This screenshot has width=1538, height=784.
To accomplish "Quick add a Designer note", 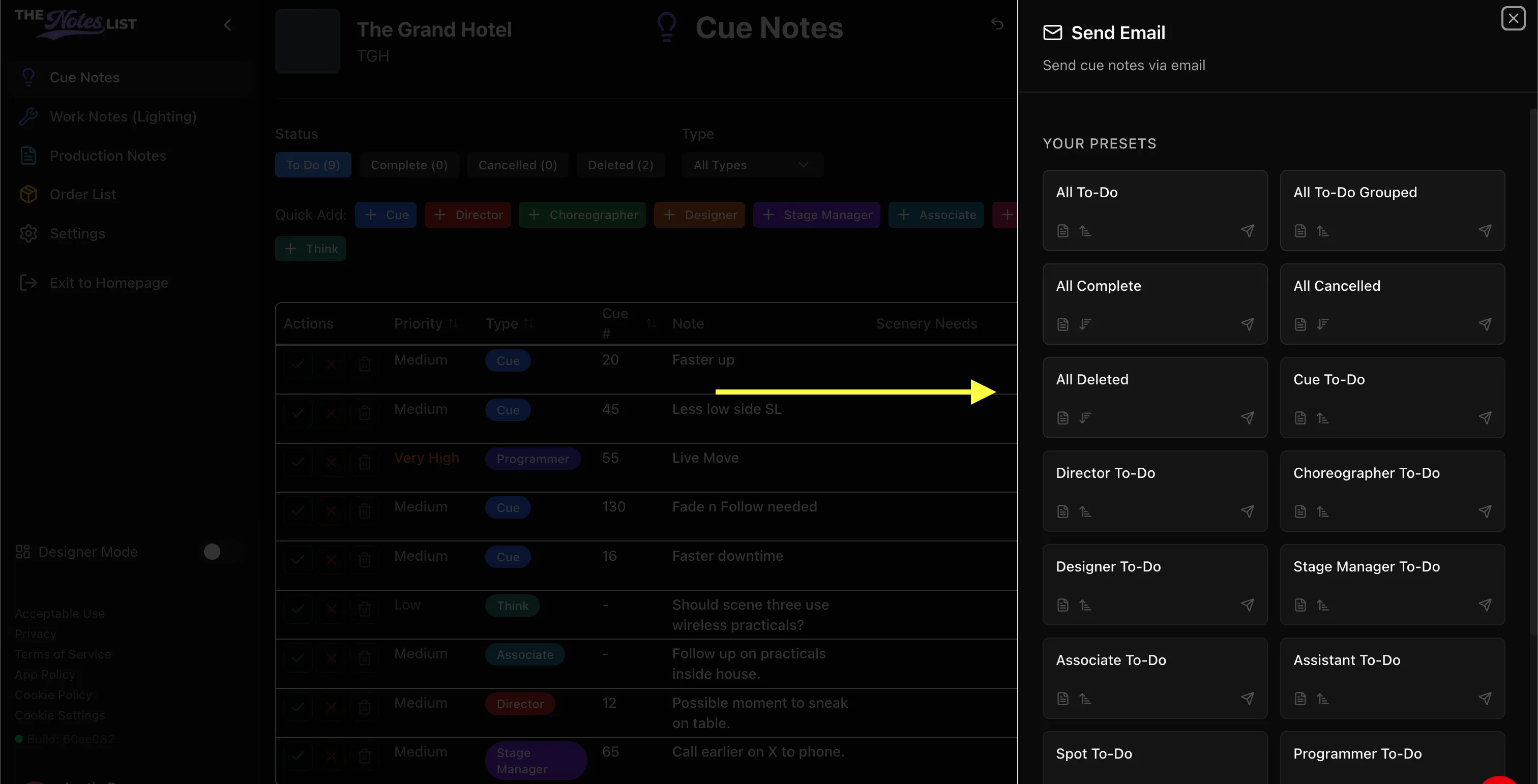I will pyautogui.click(x=699, y=215).
